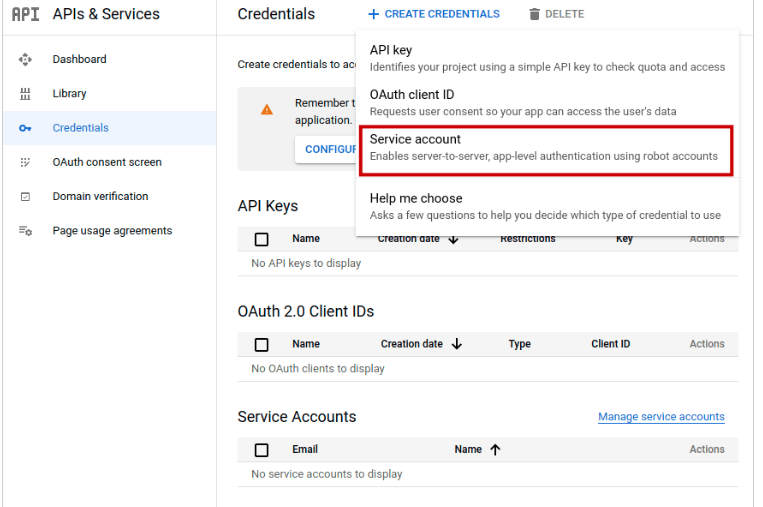Open the Manage service accounts link
This screenshot has height=507, width=763.
click(x=661, y=416)
